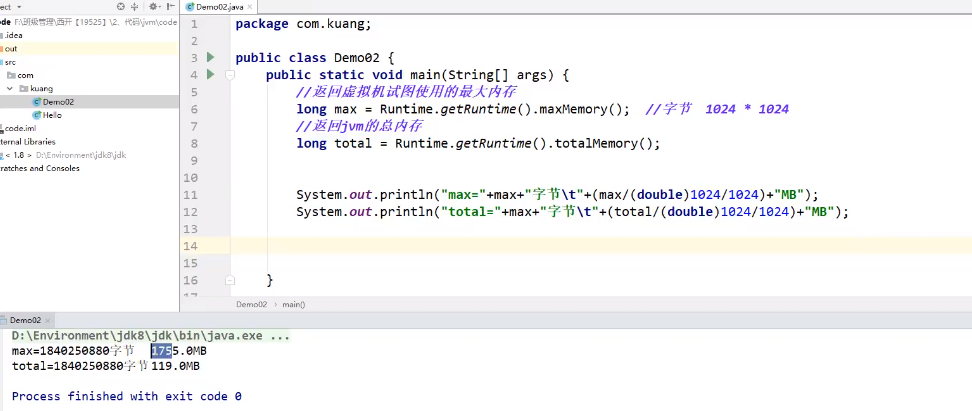Click the "total=" string on line 12

[471, 212]
